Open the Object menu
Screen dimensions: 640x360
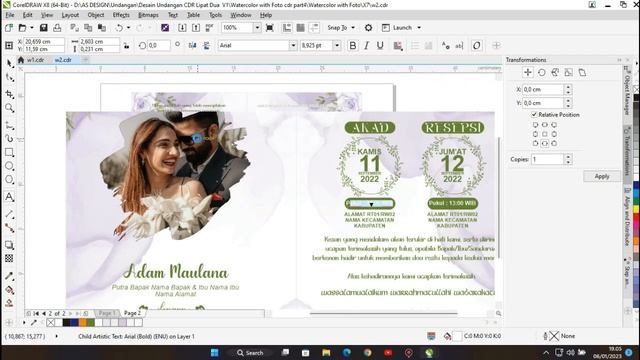pos(96,15)
